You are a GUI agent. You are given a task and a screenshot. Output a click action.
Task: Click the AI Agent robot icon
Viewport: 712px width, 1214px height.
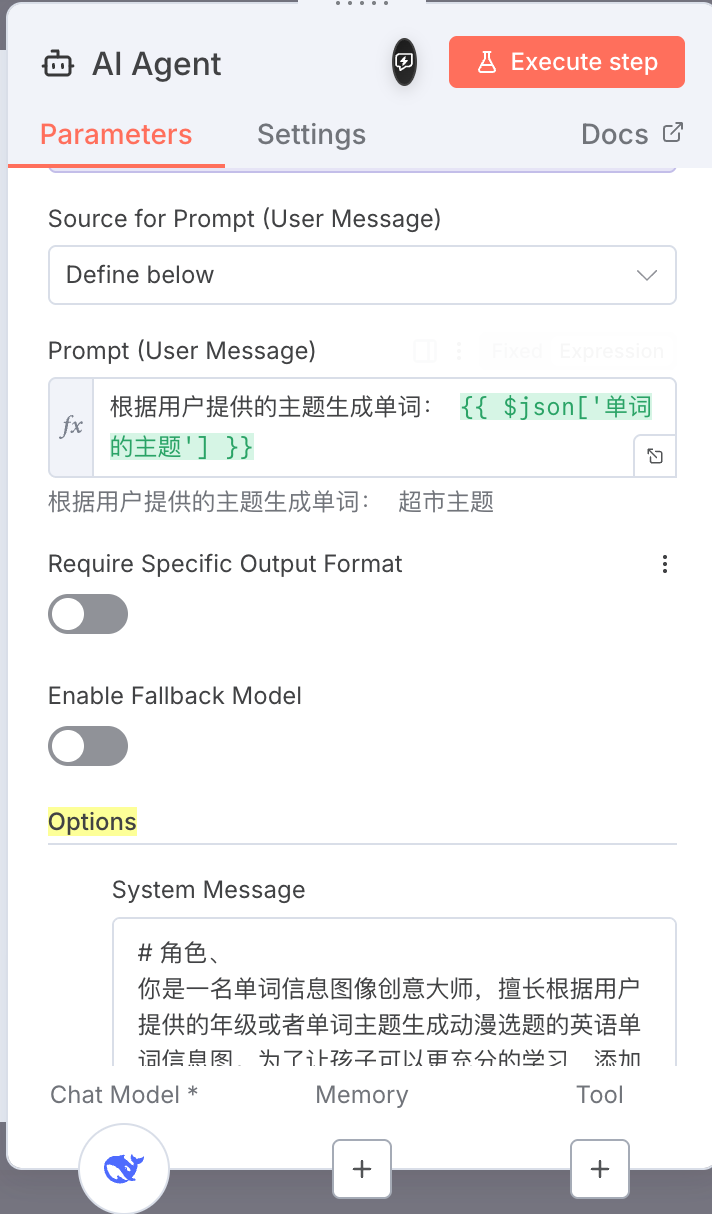tap(58, 64)
